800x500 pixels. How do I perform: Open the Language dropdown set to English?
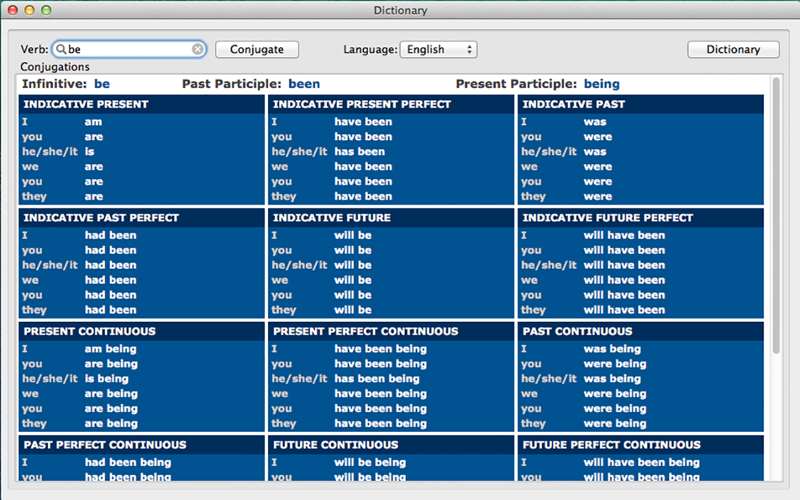pos(438,49)
